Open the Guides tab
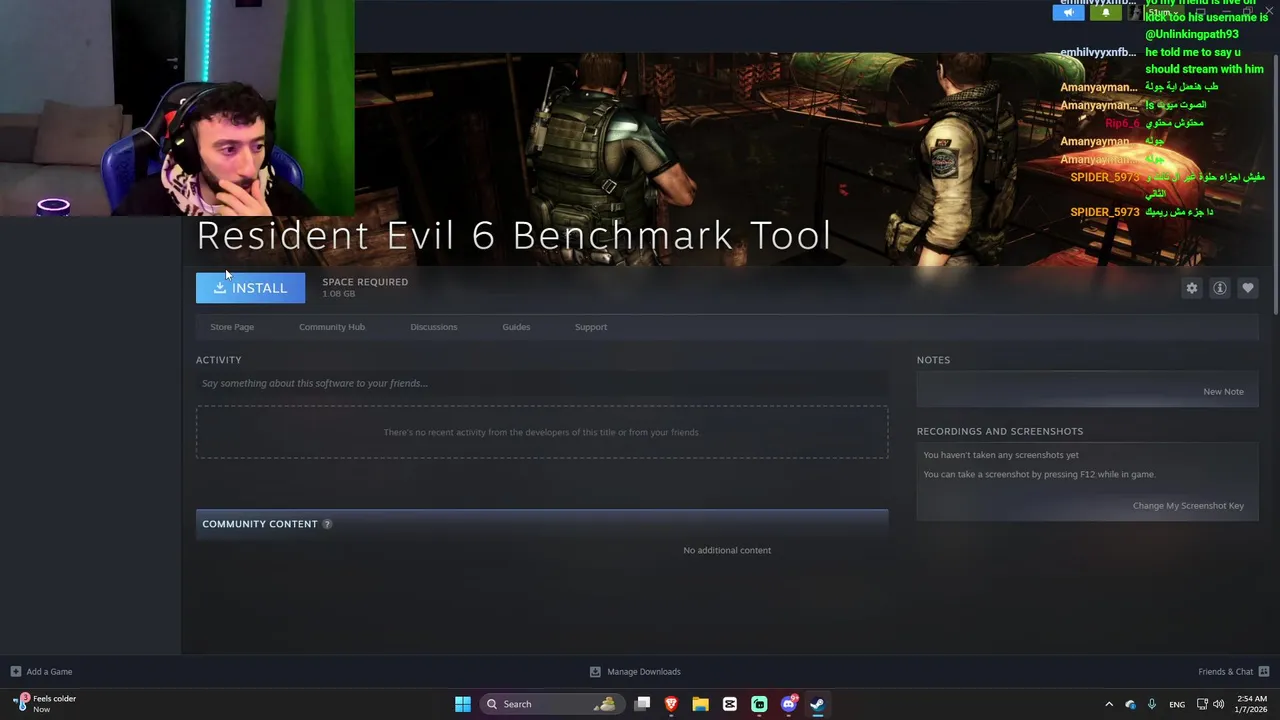 [516, 327]
